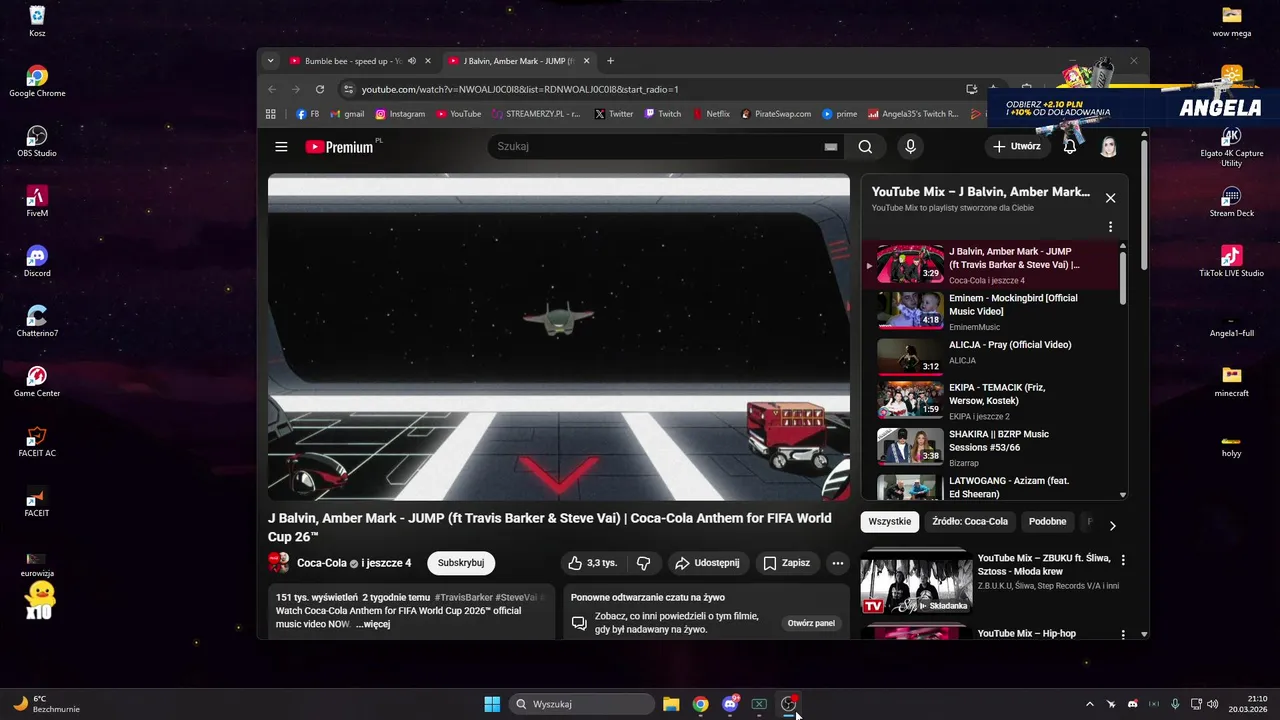Dislike the JUMP video

(x=643, y=563)
